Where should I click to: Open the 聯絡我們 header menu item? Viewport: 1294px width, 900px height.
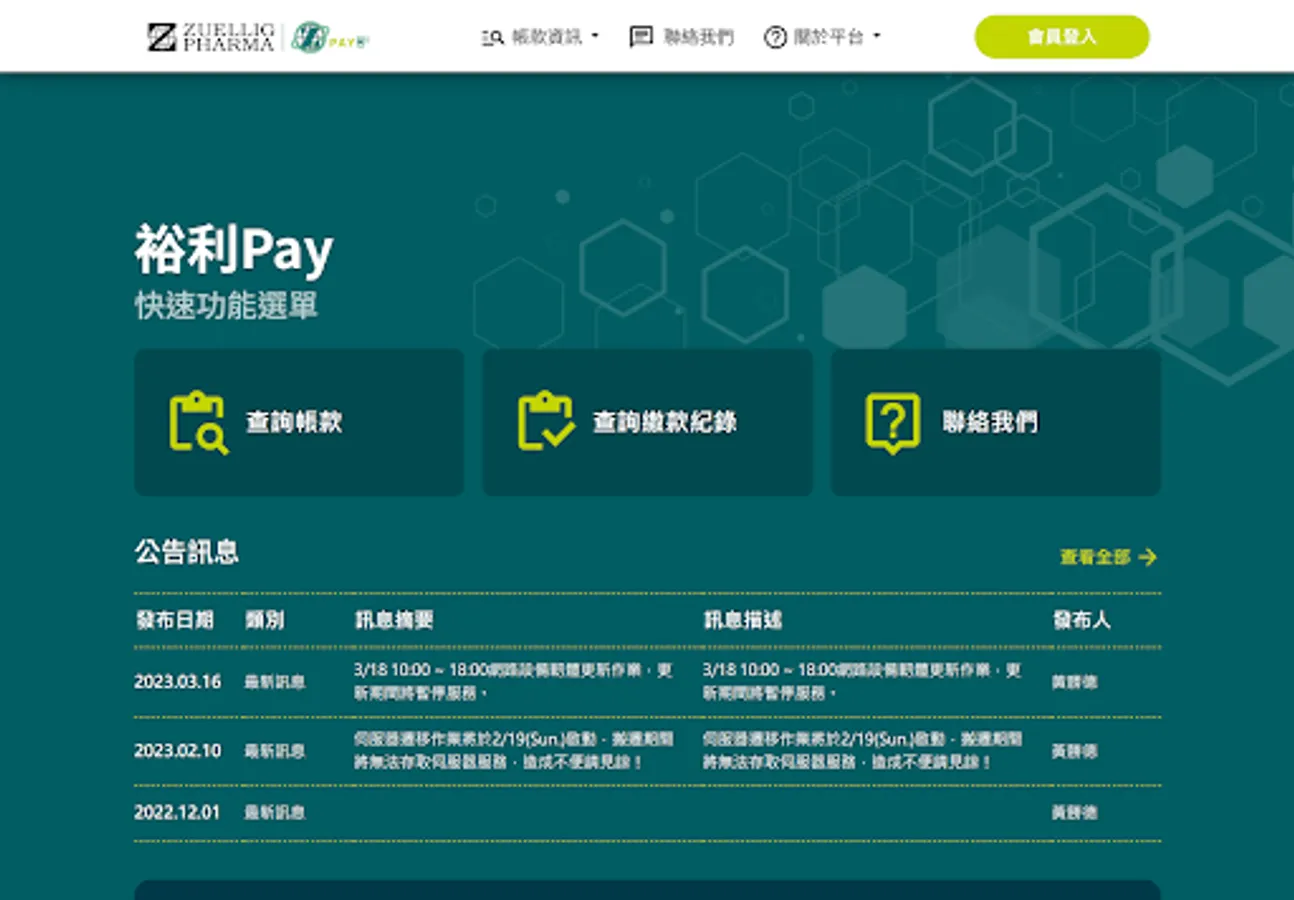[x=681, y=38]
